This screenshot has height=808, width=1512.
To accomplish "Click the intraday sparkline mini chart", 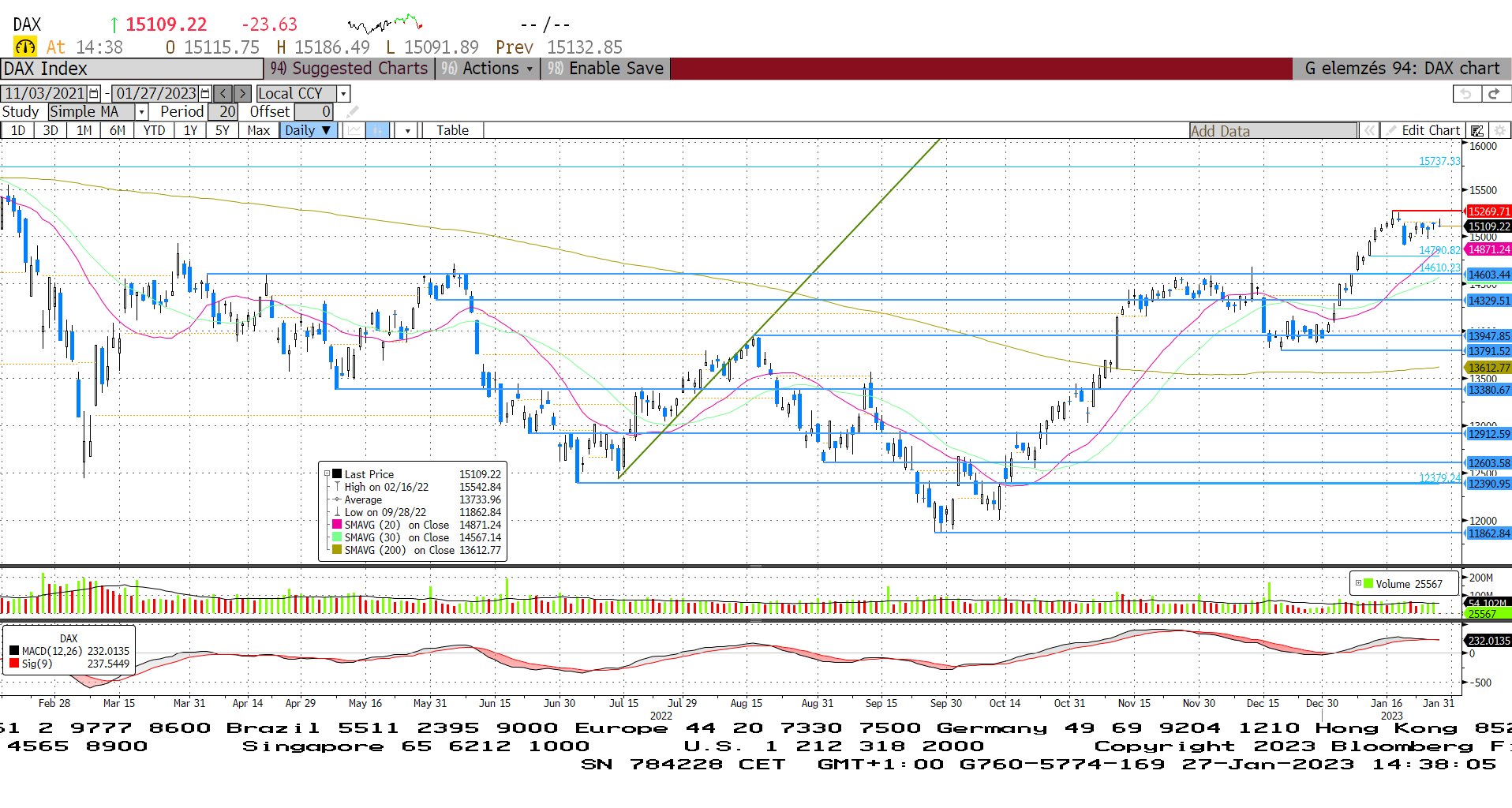I will pos(385,24).
